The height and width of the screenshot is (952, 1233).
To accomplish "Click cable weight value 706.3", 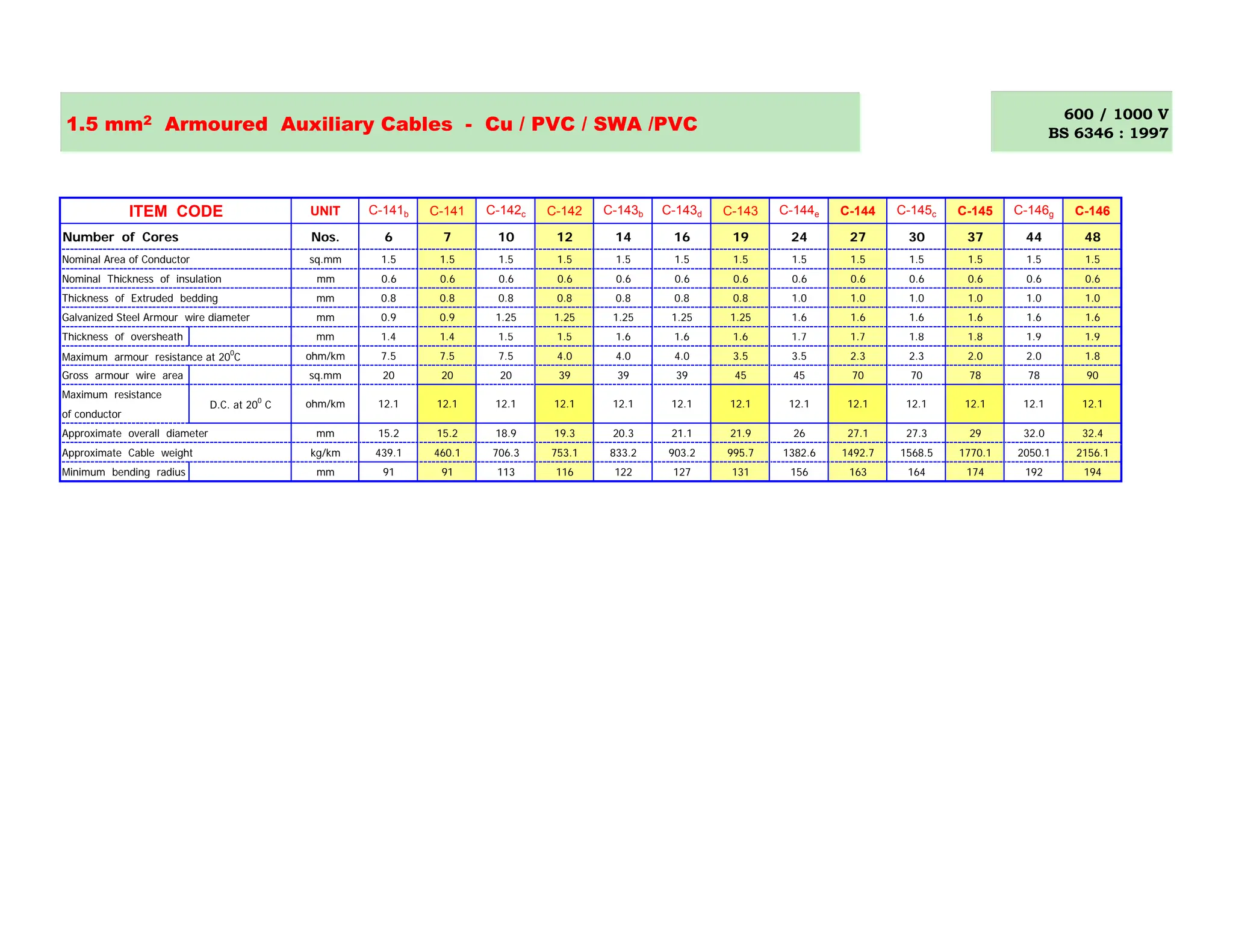I will tap(506, 453).
